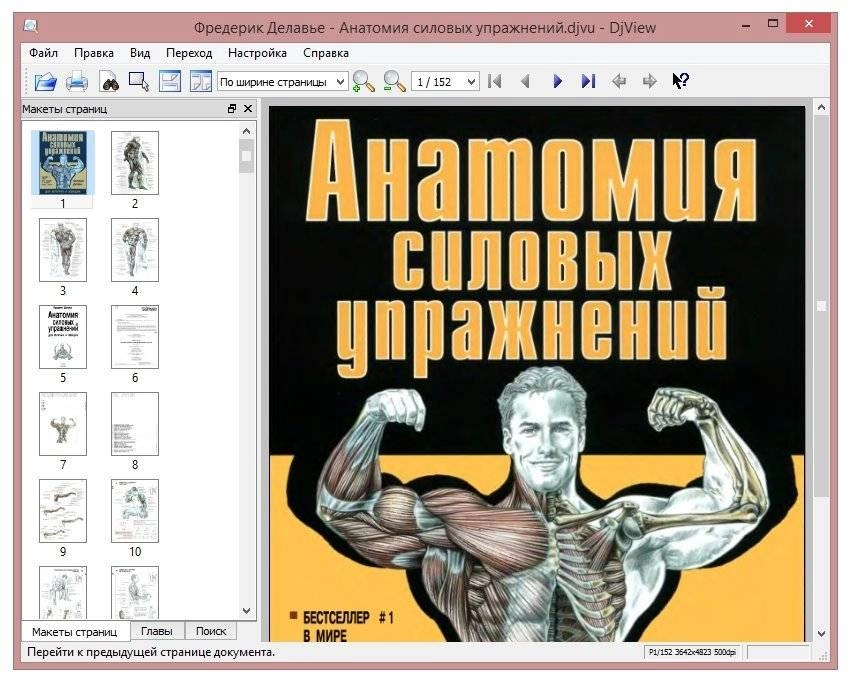Jump to the last page
Image resolution: width=855 pixels, height=689 pixels.
tap(588, 82)
